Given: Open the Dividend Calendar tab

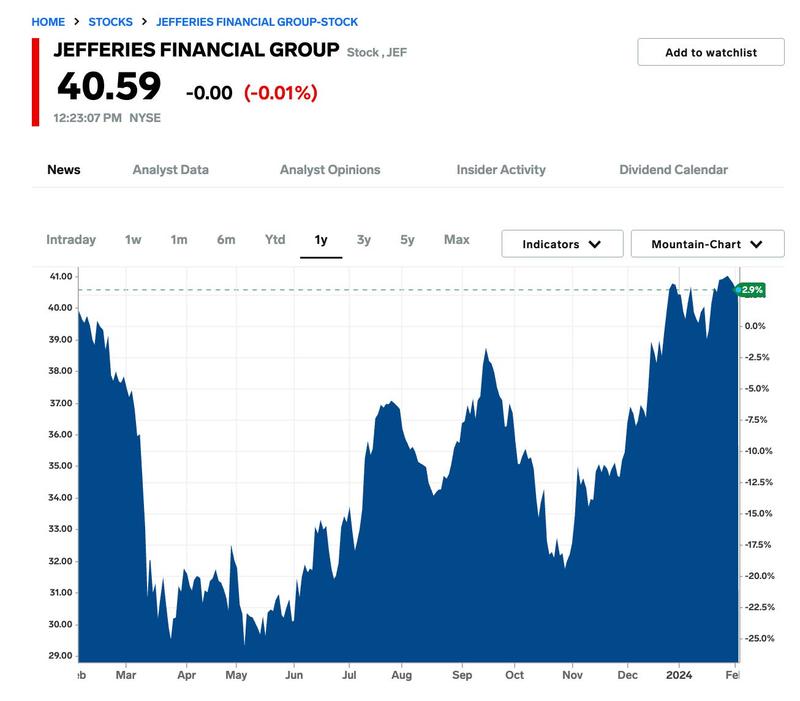Looking at the screenshot, I should [x=673, y=170].
